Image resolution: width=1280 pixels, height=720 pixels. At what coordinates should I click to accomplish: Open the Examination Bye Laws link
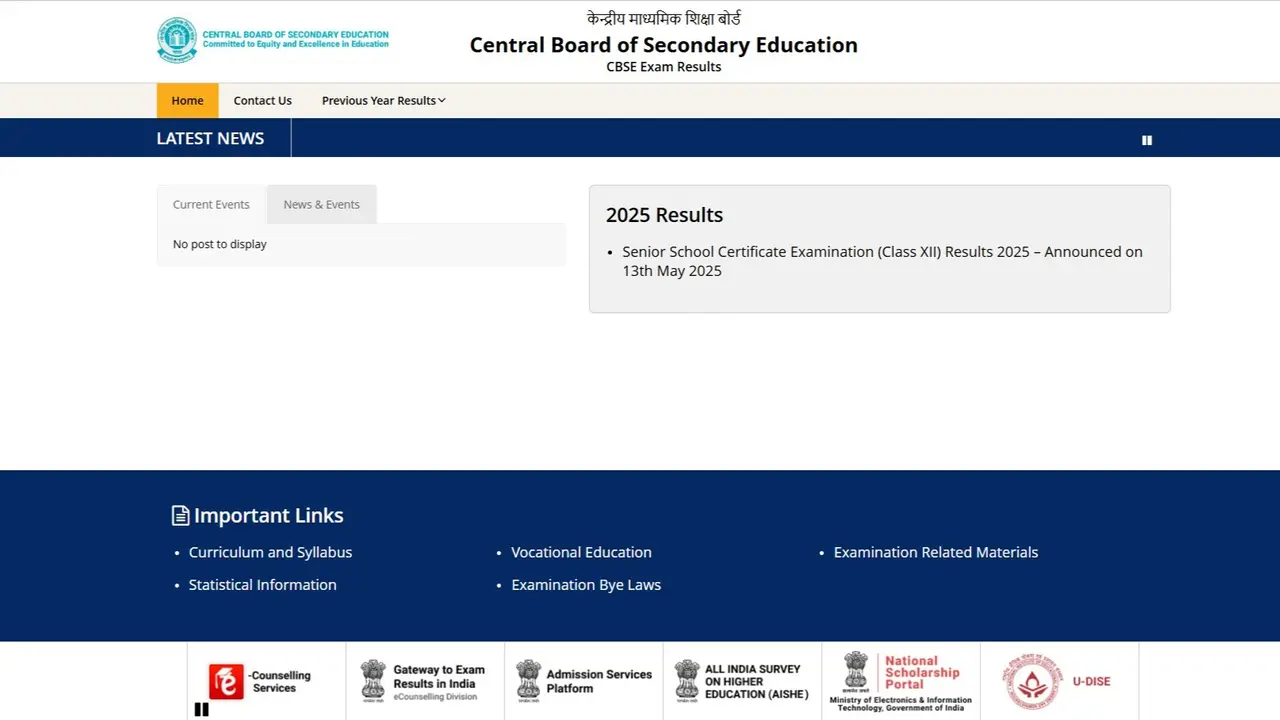[586, 584]
